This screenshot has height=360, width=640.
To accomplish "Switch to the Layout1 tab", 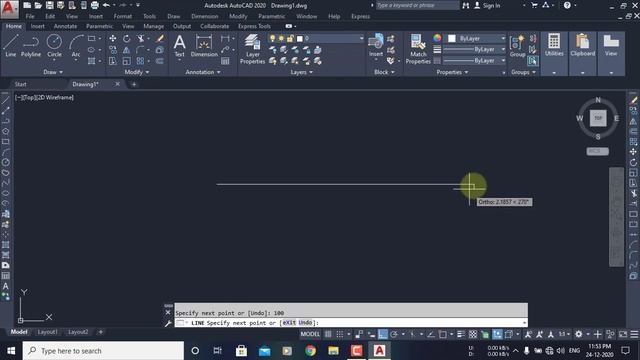I will click(47, 332).
